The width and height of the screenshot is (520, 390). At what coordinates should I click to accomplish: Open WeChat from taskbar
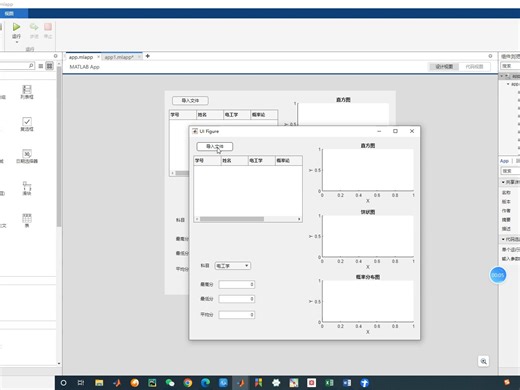pos(170,383)
